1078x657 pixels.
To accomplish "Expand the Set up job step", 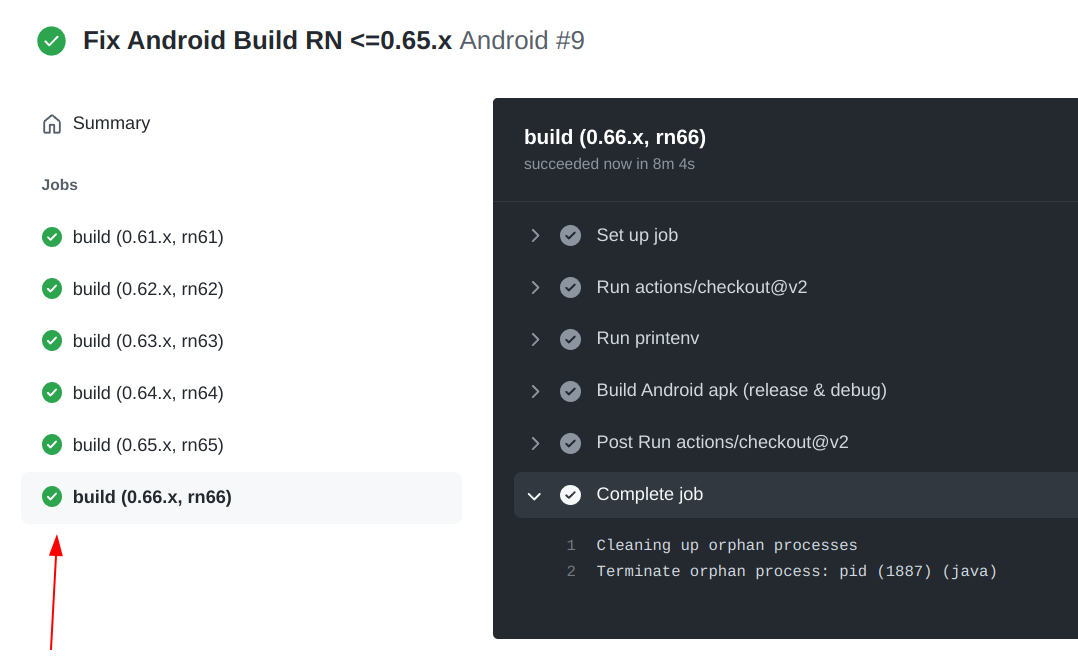I will tap(535, 235).
